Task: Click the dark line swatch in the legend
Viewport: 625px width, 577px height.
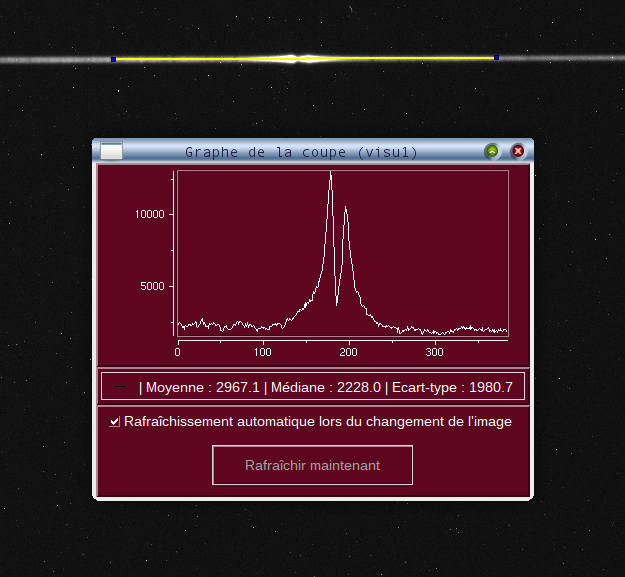Action: pos(120,387)
